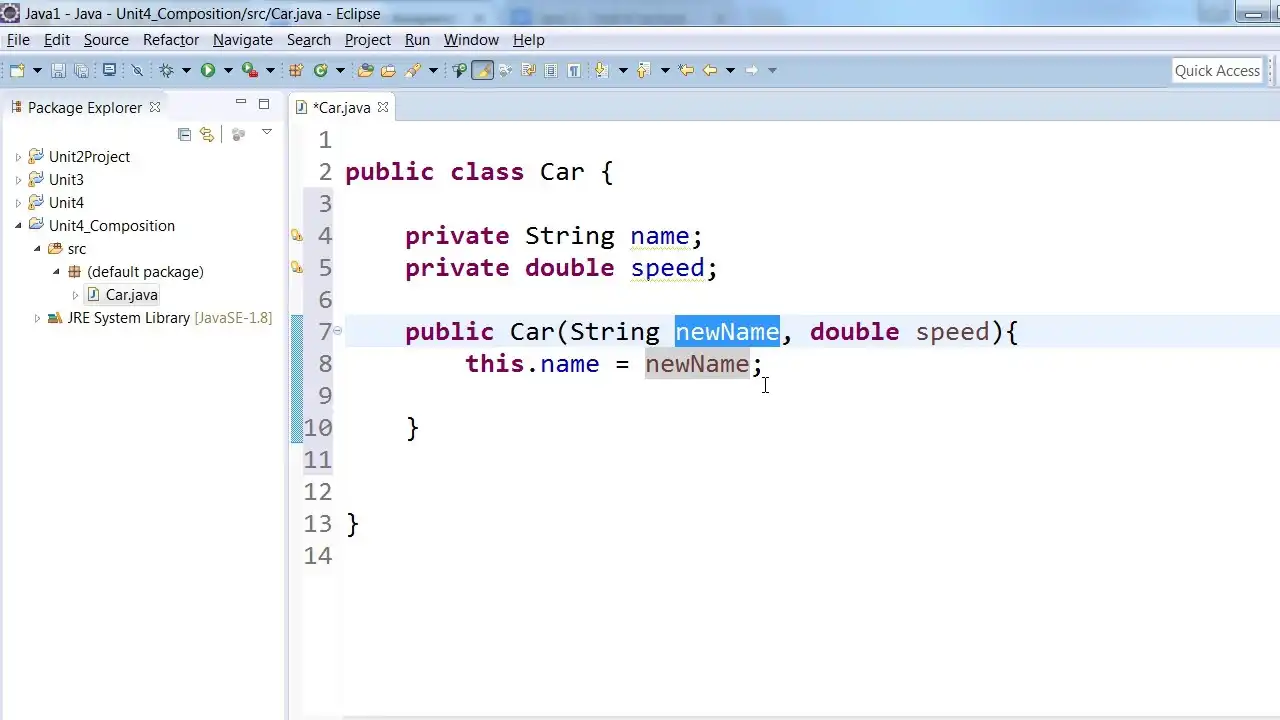Open the Refactor menu
This screenshot has width=1280, height=720.
pos(170,40)
